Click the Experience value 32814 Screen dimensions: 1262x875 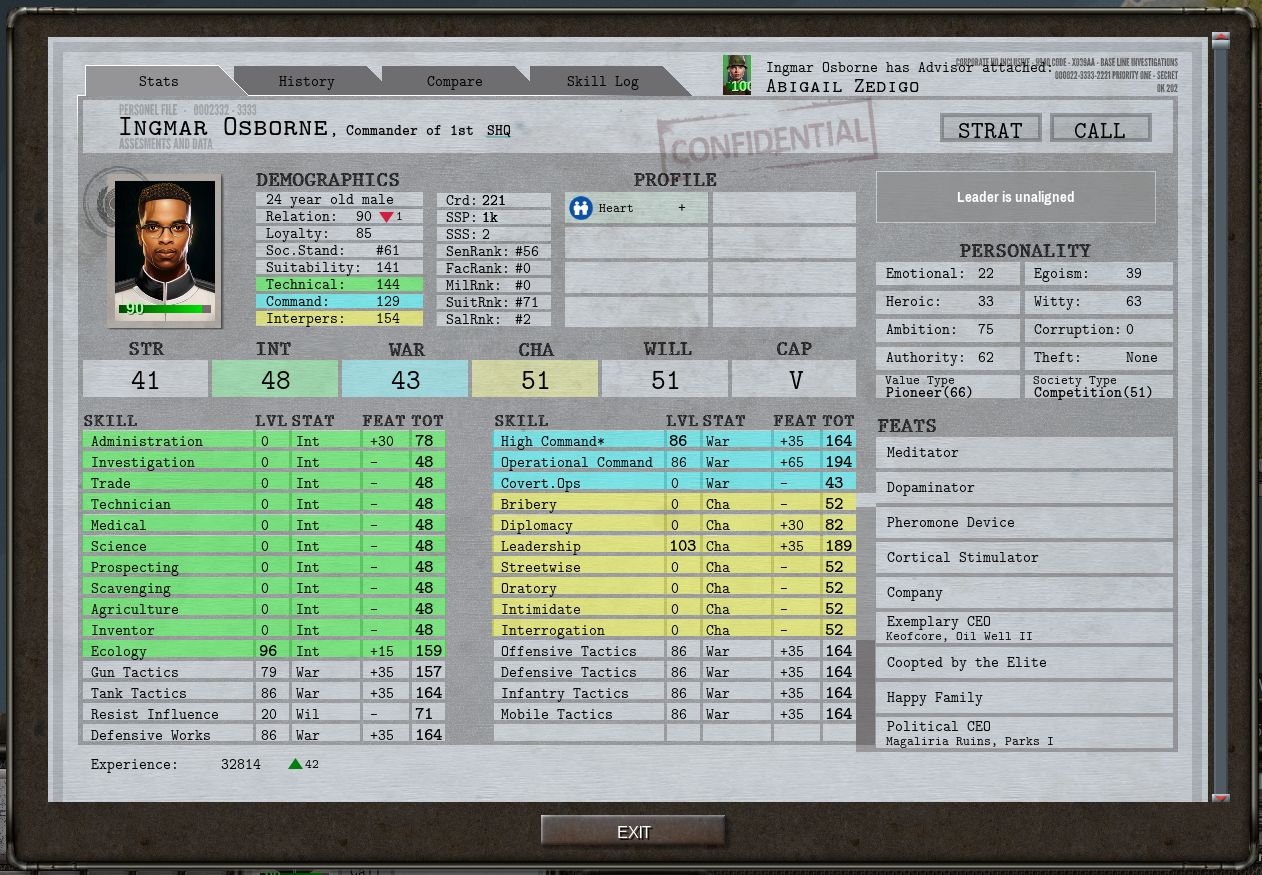click(241, 764)
